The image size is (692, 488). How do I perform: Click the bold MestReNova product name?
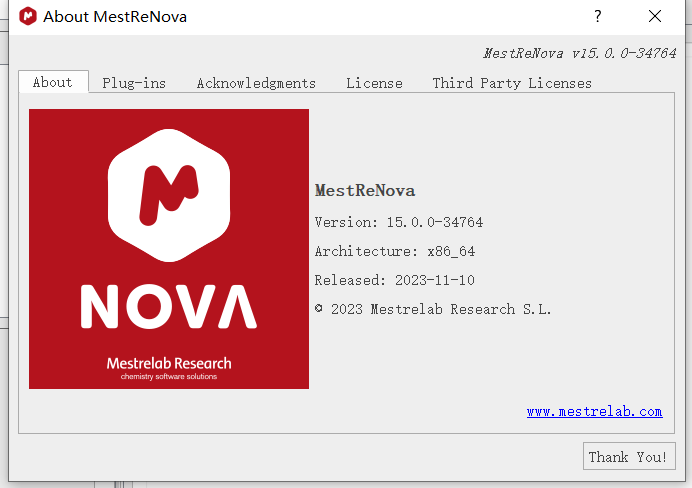coord(365,191)
